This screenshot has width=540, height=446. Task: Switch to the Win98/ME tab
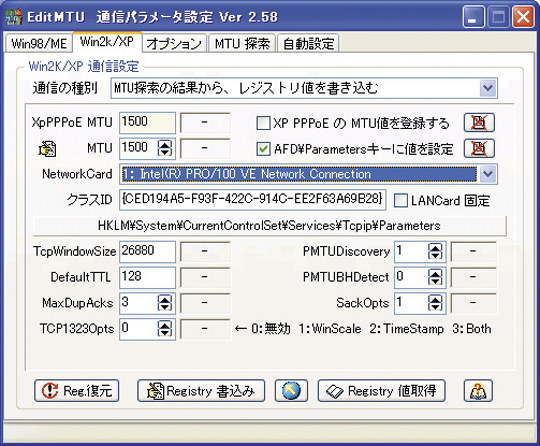coord(39,44)
